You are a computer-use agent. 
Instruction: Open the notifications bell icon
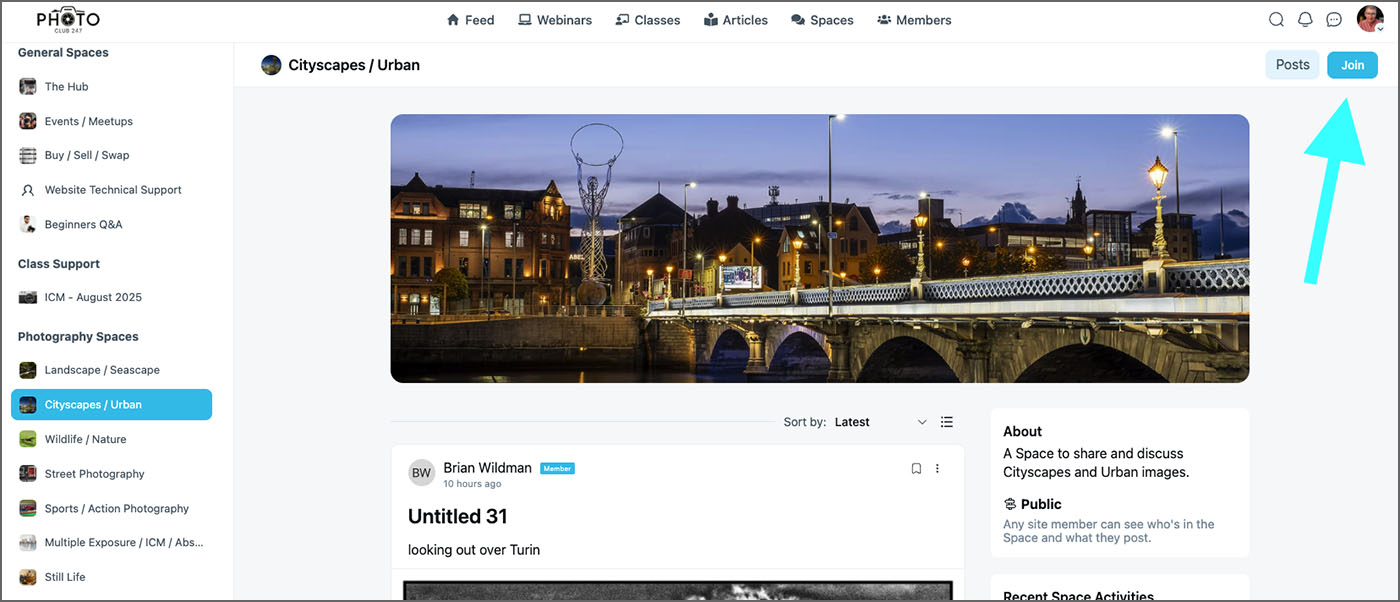pos(1305,19)
